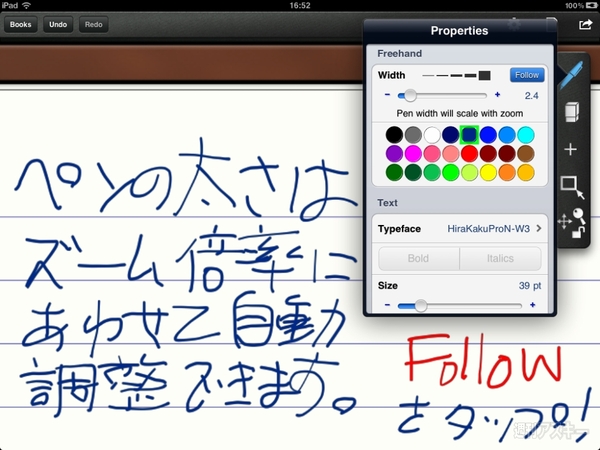Pick the navy color swatch
This screenshot has height=450, width=600.
(x=450, y=135)
